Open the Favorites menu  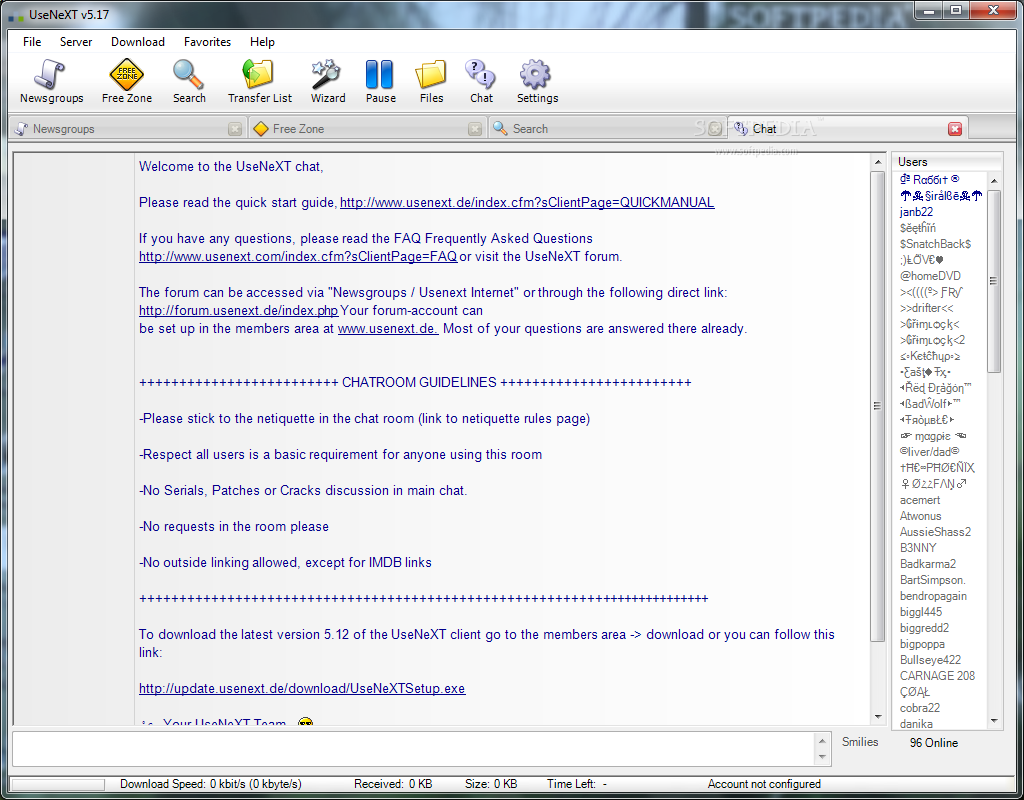[207, 42]
